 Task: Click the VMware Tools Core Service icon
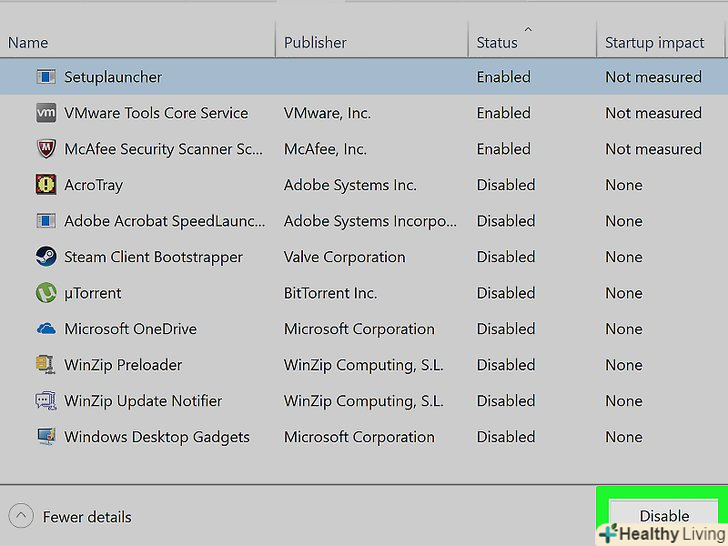[46, 113]
